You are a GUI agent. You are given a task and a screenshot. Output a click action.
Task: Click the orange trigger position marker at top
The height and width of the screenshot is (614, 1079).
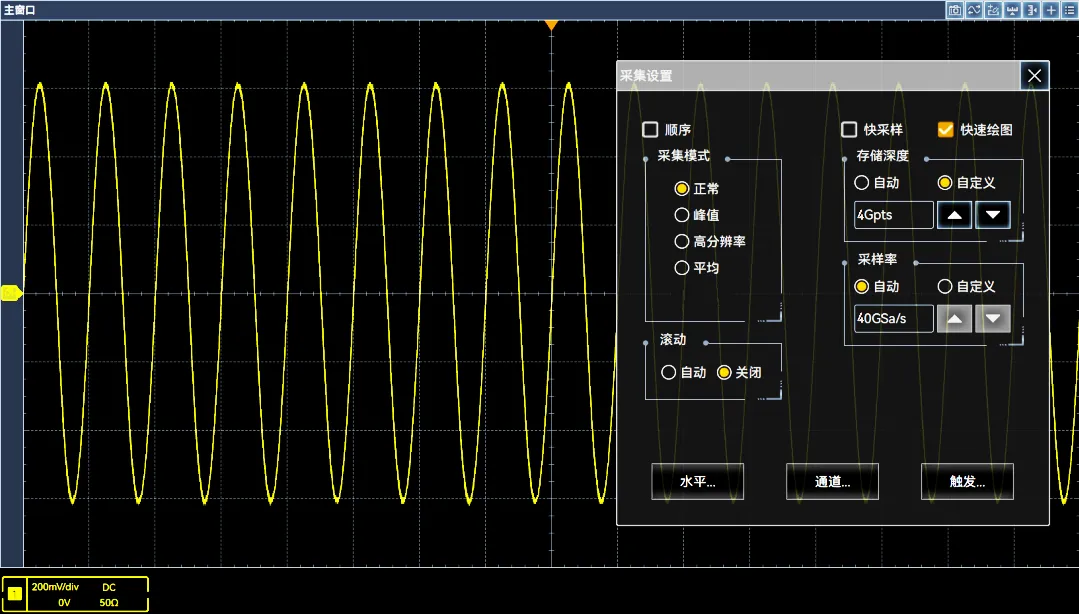[550, 24]
